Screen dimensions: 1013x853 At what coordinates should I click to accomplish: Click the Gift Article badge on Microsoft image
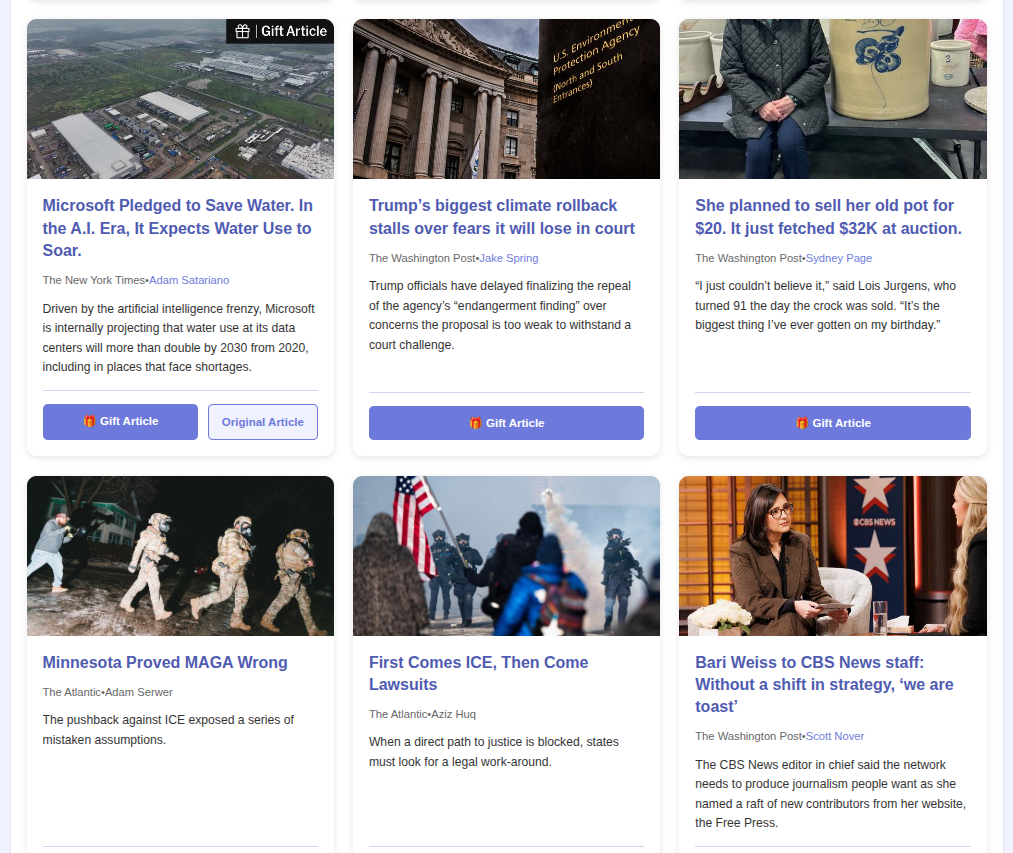pyautogui.click(x=280, y=31)
